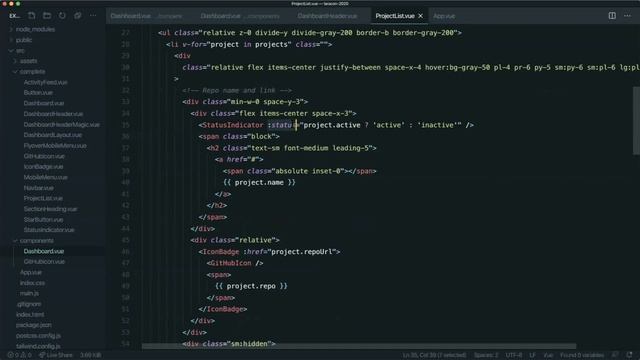Image resolution: width=640 pixels, height=360 pixels.
Task: Open StarButton.vue in Explorer
Action: (x=43, y=220)
